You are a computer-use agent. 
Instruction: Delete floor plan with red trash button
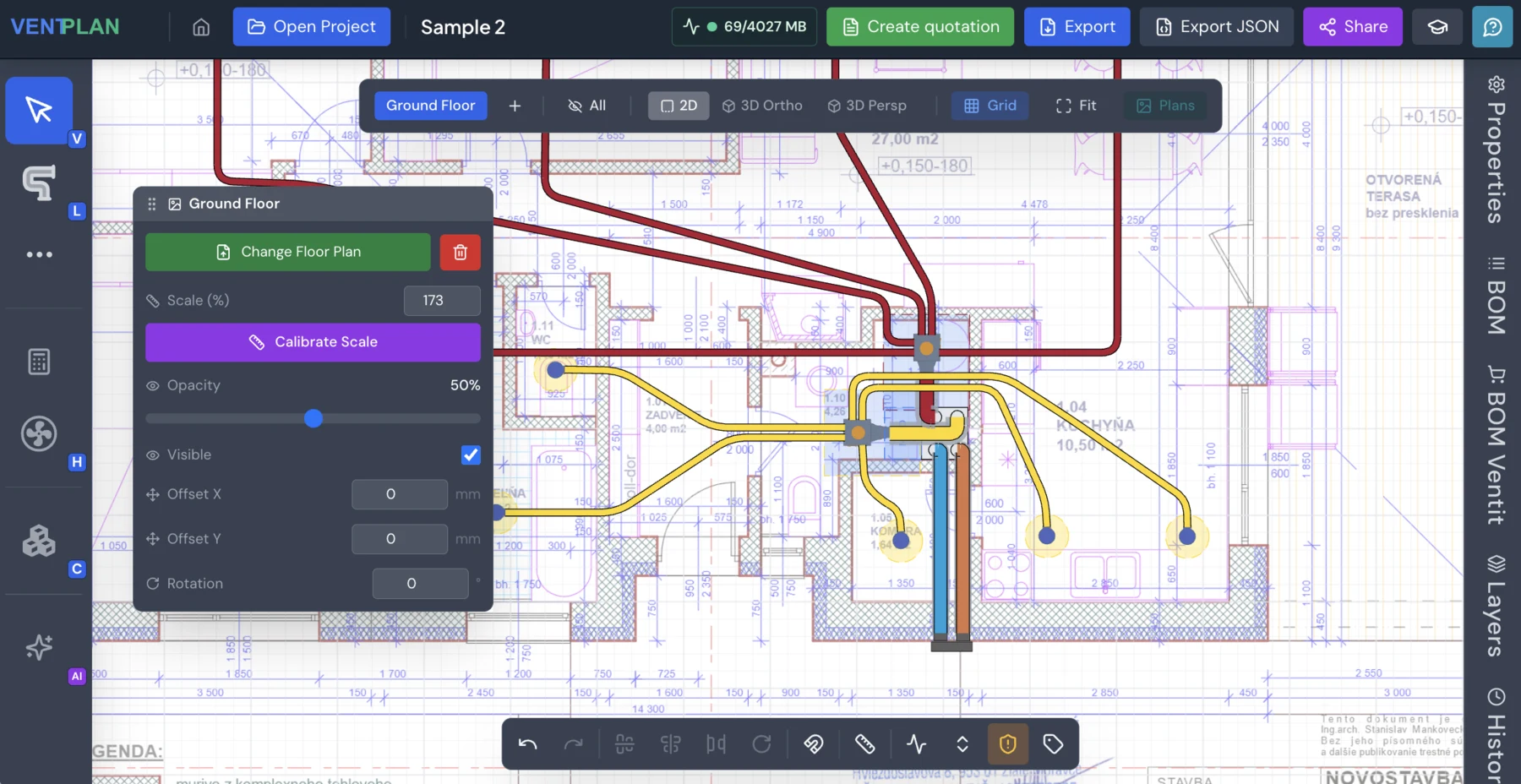pos(461,252)
